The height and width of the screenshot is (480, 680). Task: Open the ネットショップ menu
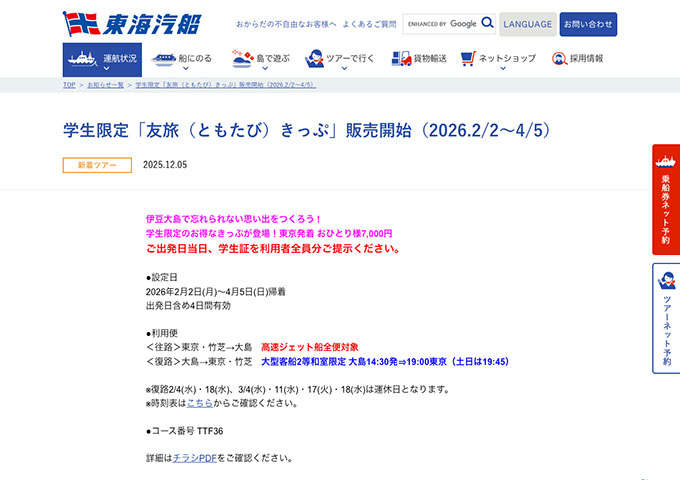coord(498,60)
